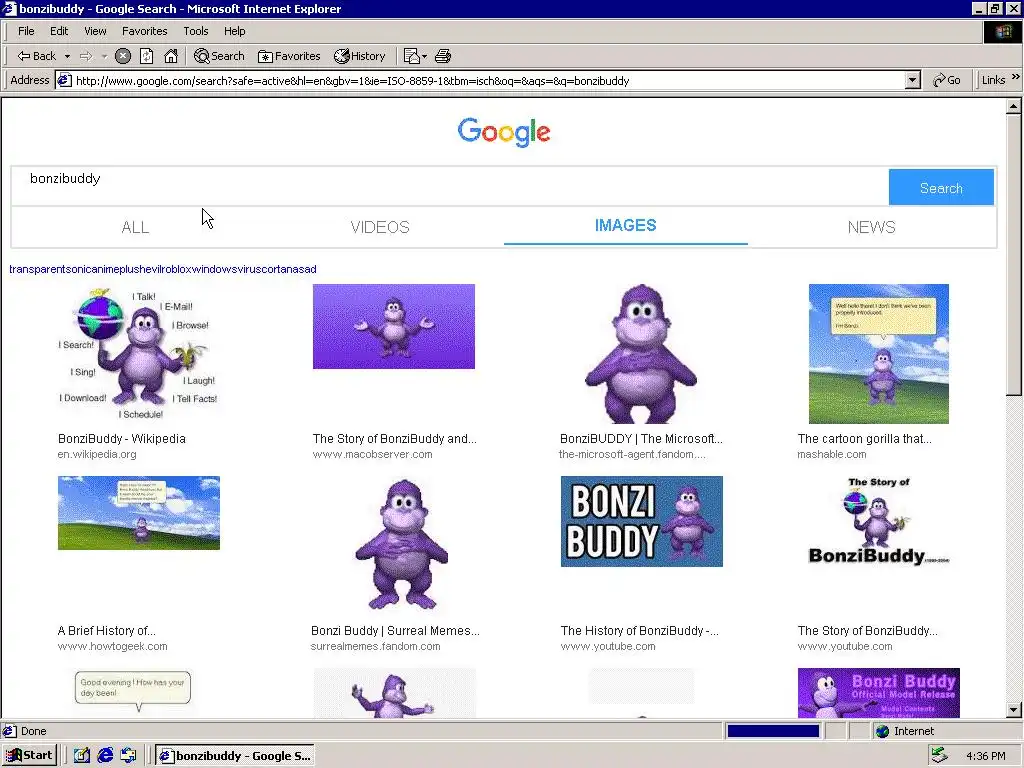Open the BonziBuddy - Wikipedia thumbnail image
This screenshot has height=768, width=1024.
[x=138, y=353]
